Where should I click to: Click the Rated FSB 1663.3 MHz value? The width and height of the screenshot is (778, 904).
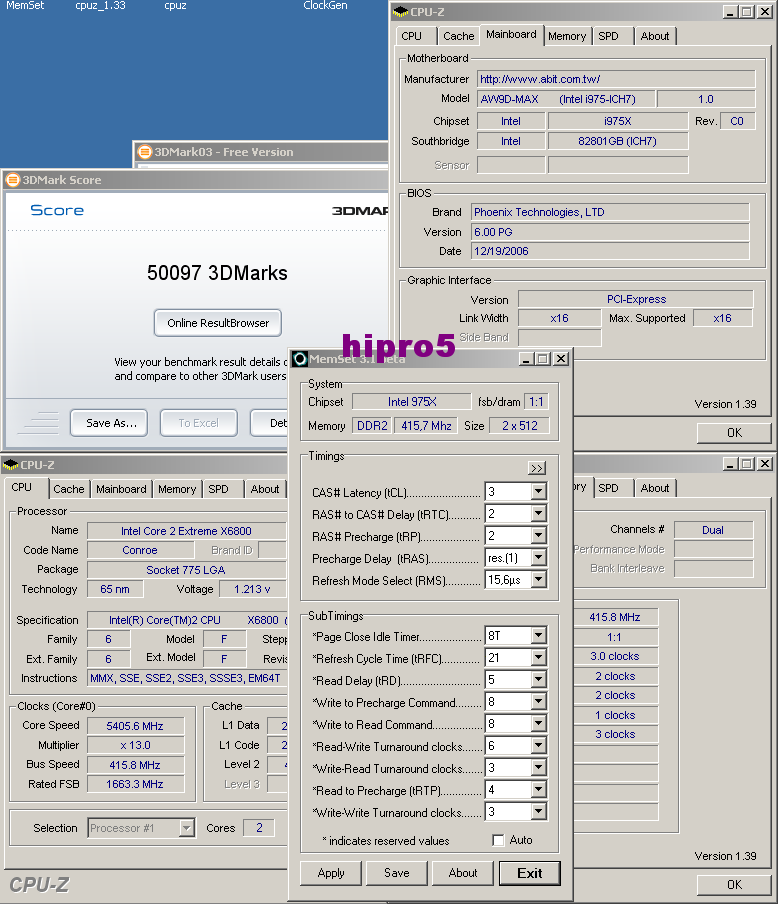coord(136,784)
